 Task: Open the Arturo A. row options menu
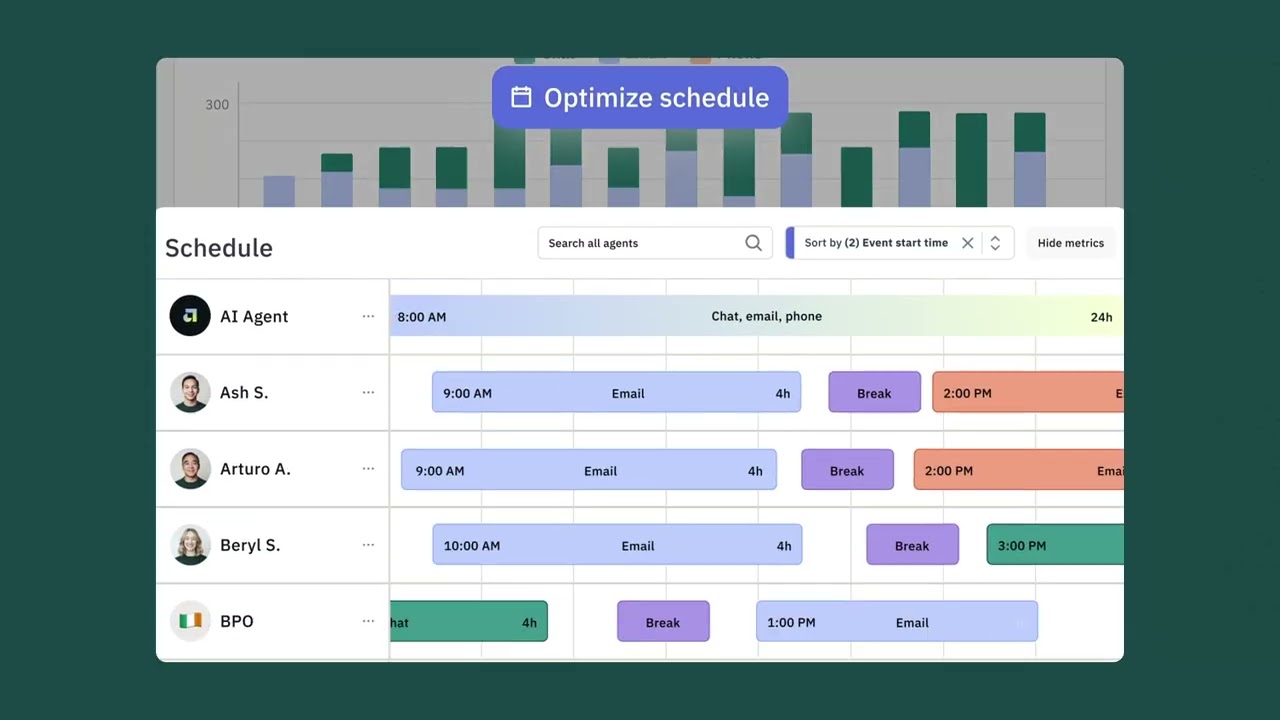[x=368, y=468]
